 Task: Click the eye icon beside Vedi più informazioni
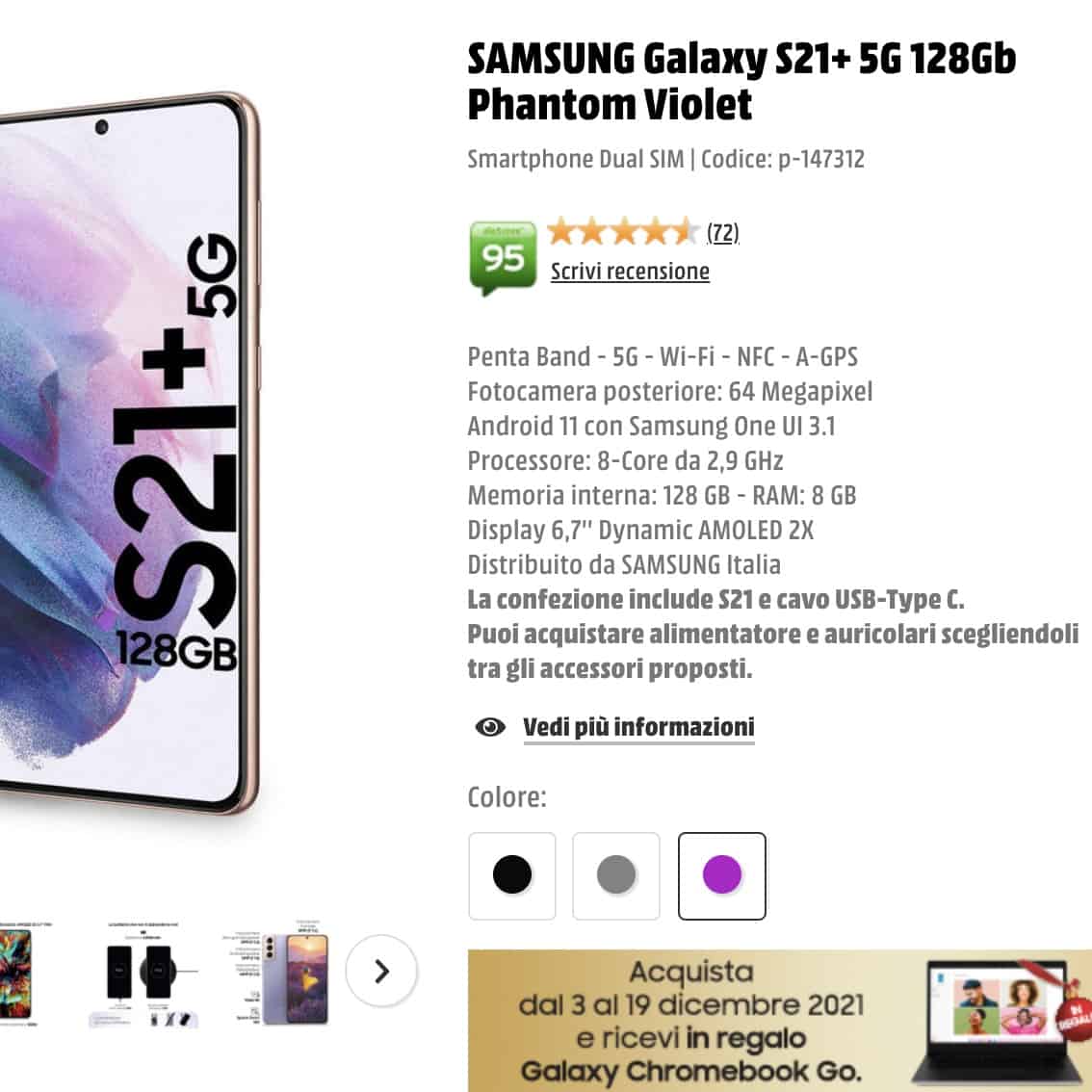click(491, 727)
